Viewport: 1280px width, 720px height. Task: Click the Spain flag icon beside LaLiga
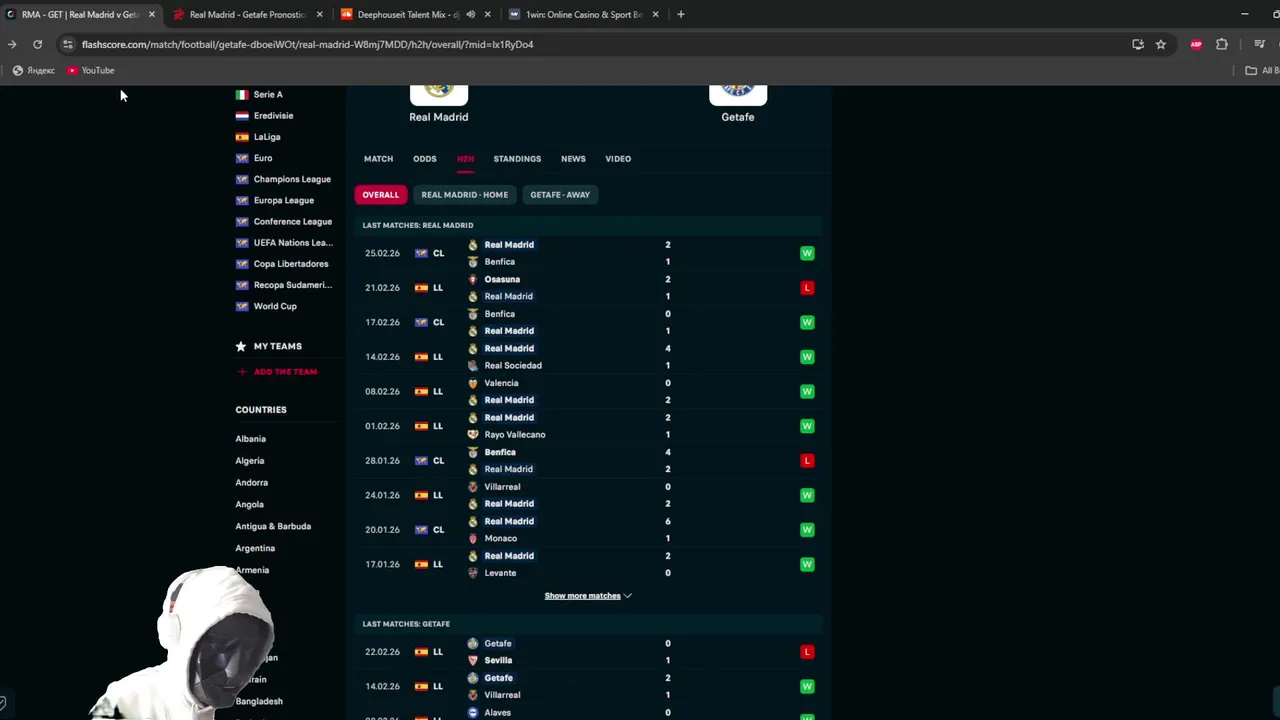[241, 137]
